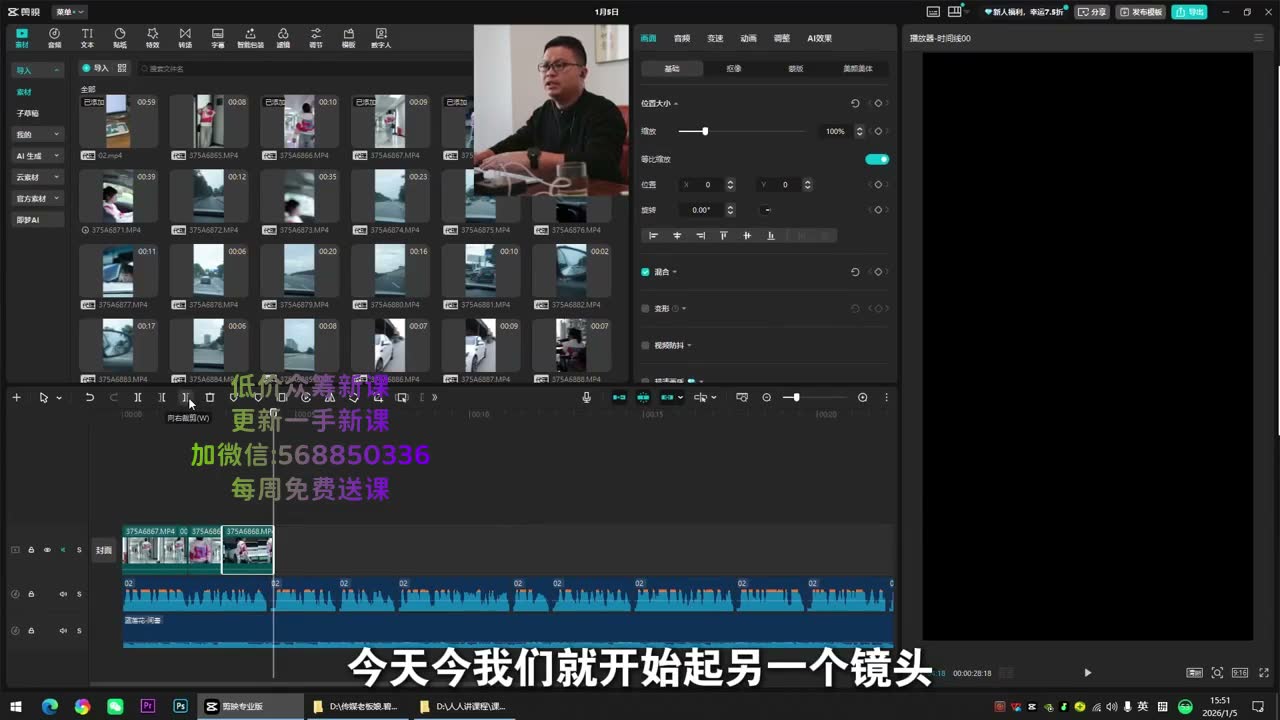Click the split clip tool icon
The image size is (1280, 720).
coord(138,397)
